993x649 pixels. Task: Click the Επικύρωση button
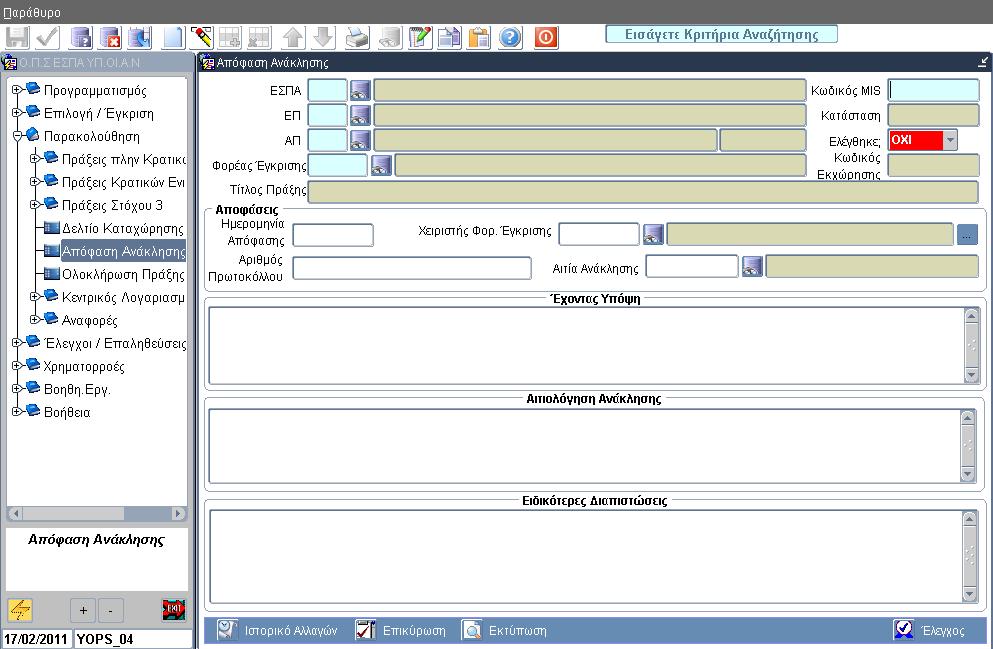pyautogui.click(x=400, y=631)
